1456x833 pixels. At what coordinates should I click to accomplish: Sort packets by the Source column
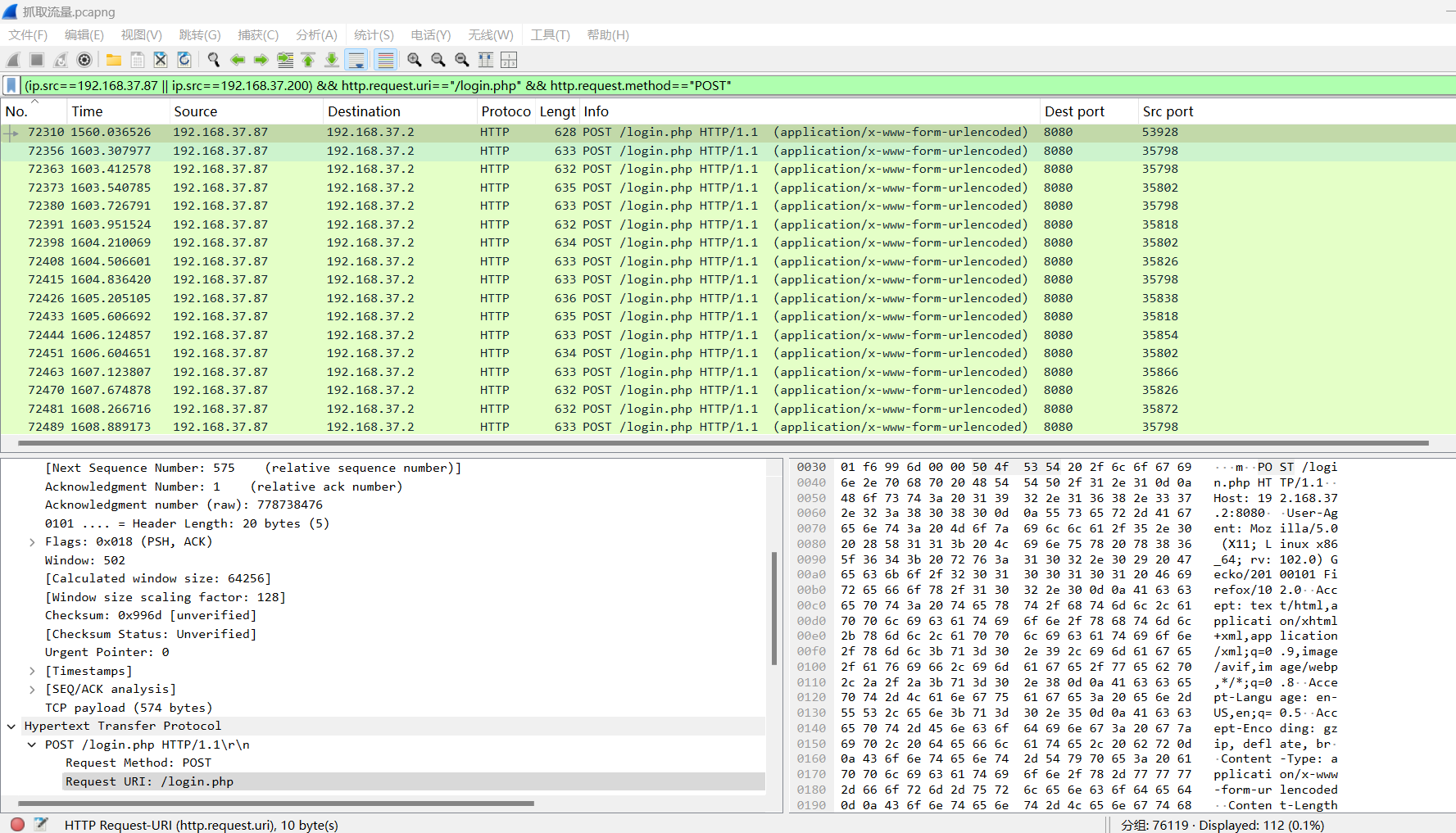(x=246, y=111)
